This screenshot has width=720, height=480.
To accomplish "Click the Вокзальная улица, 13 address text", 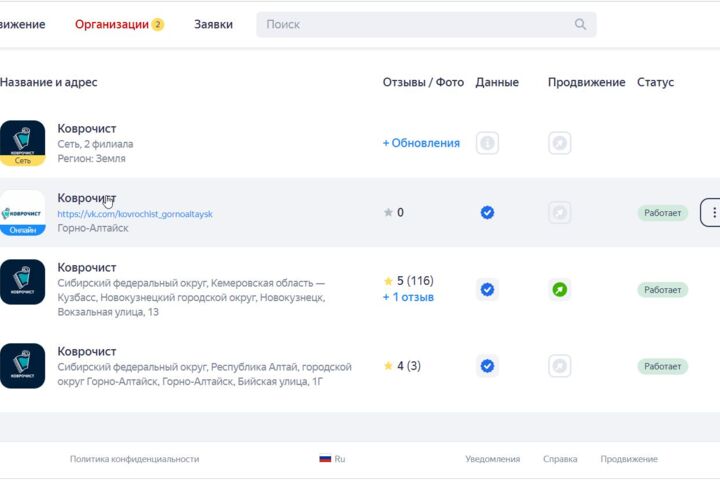I will click(x=108, y=312).
